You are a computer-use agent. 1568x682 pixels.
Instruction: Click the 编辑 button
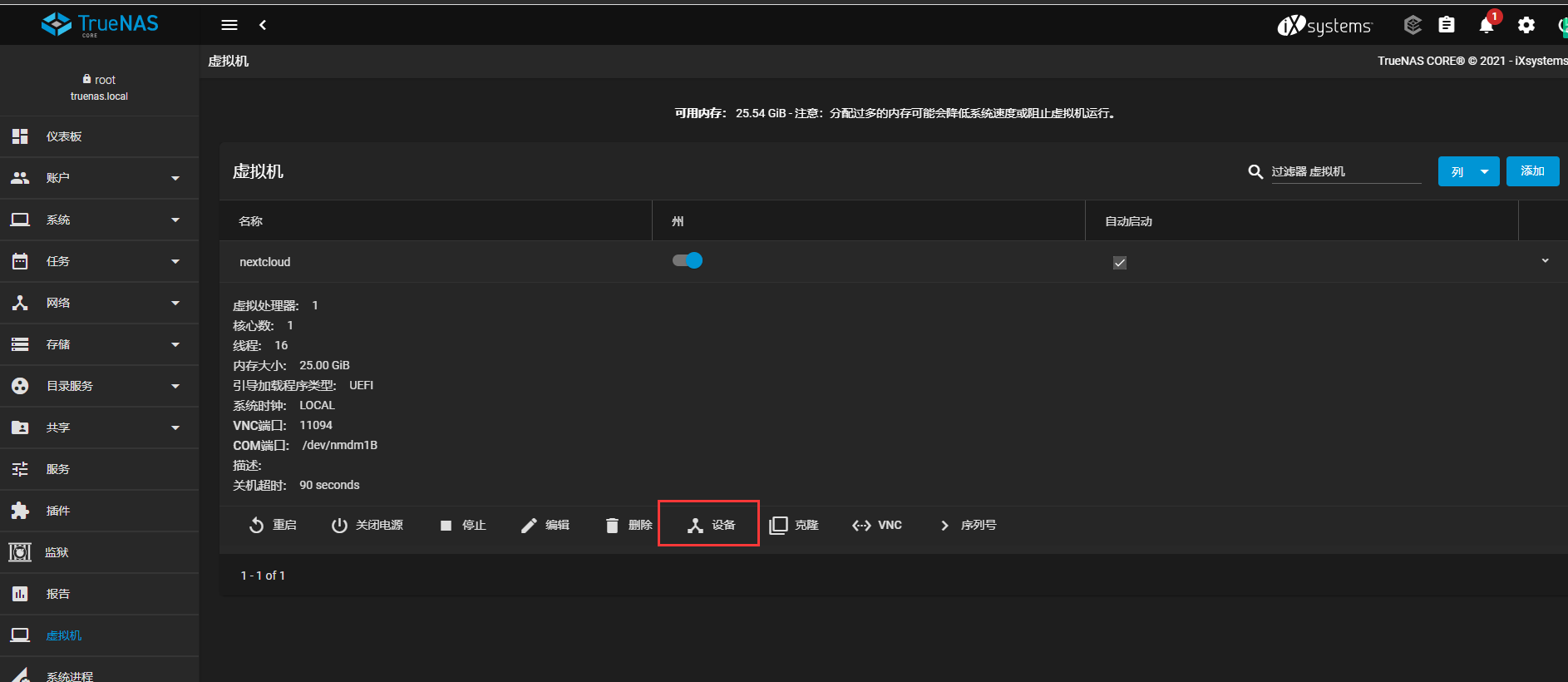point(545,525)
